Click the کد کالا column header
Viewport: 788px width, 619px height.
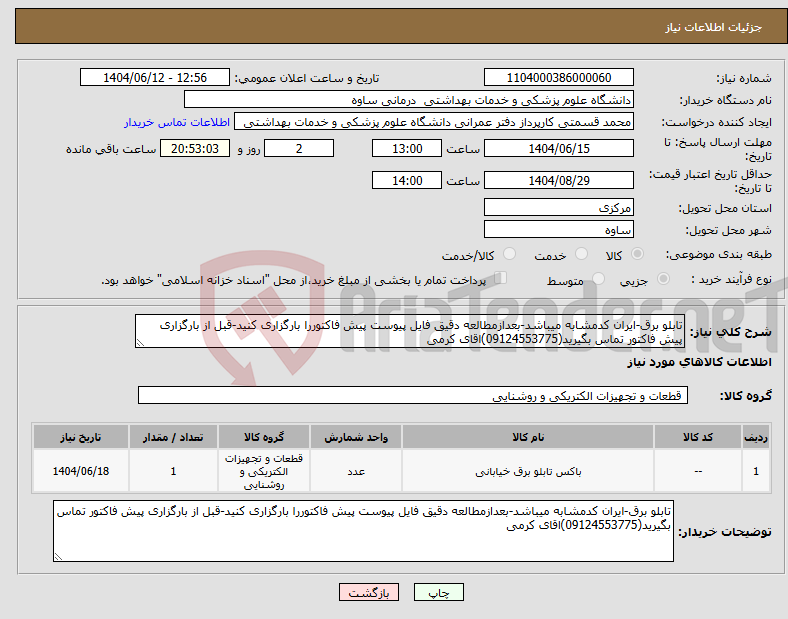pyautogui.click(x=698, y=437)
